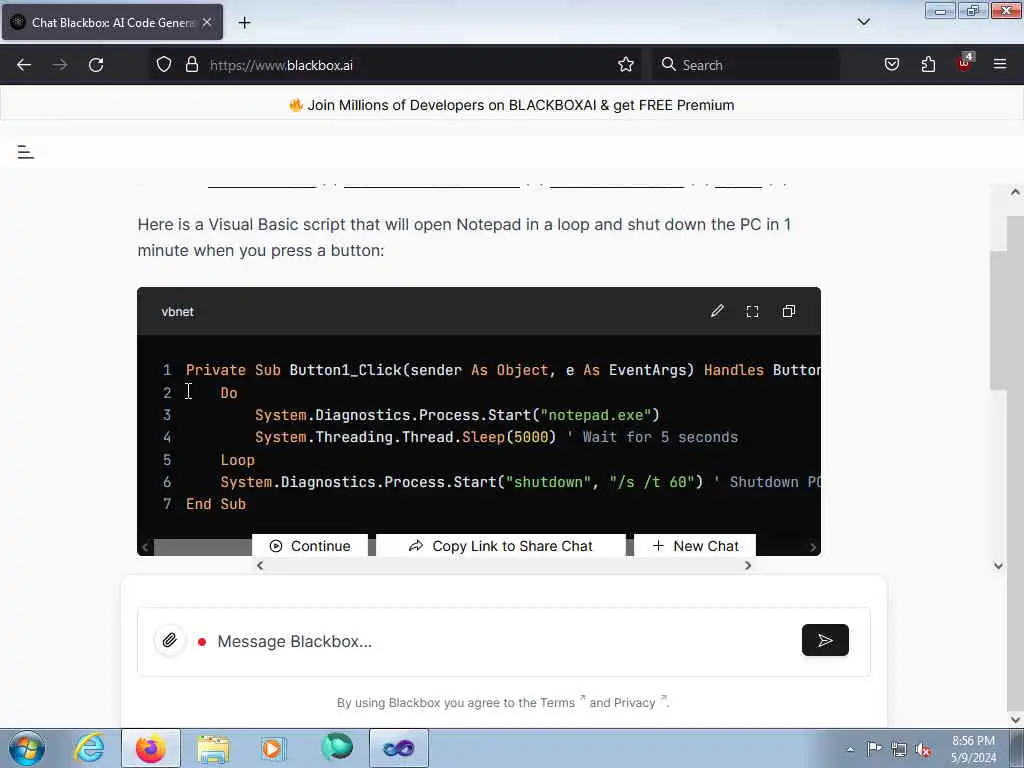The height and width of the screenshot is (768, 1024).
Task: Launch Internet Explorer from the taskbar
Action: pyautogui.click(x=89, y=748)
